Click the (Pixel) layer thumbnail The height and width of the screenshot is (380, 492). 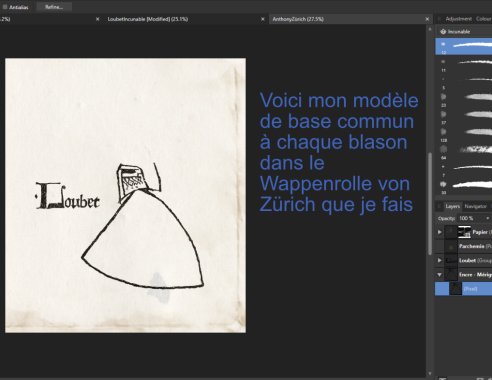point(455,289)
